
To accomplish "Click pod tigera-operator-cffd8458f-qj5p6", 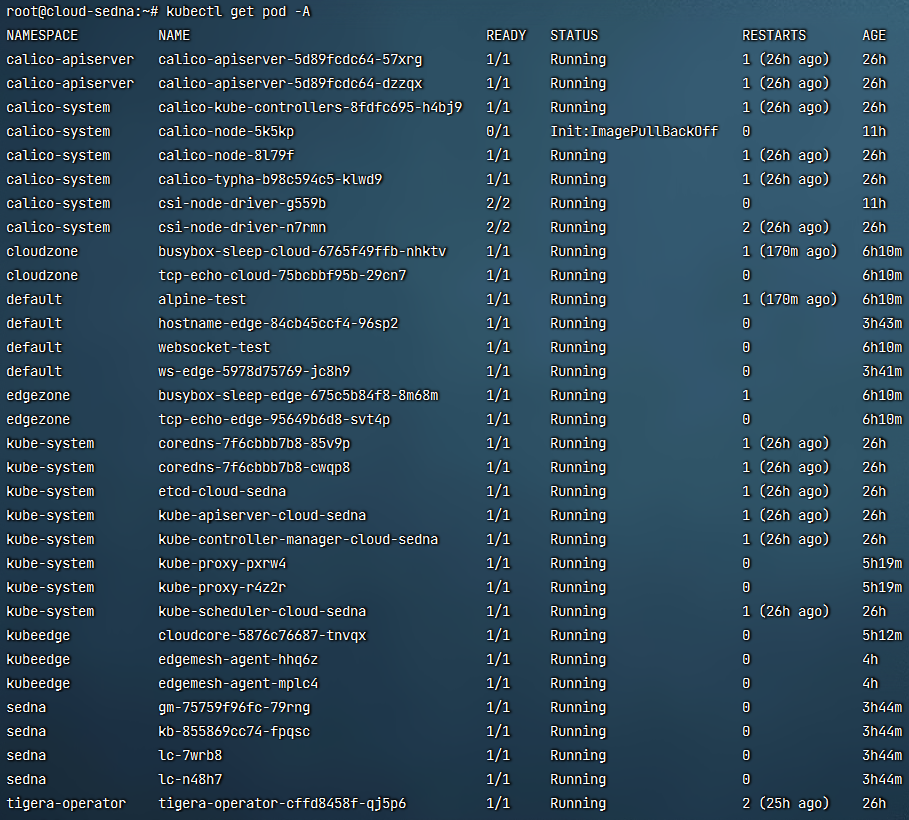I will point(282,804).
